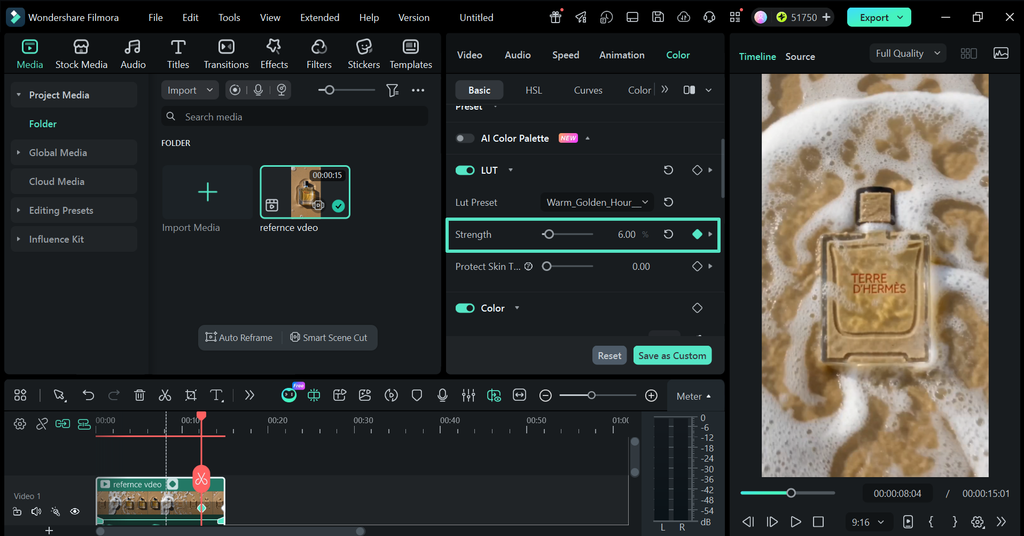Expand the Project Media tree
This screenshot has width=1024, height=536.
point(19,95)
